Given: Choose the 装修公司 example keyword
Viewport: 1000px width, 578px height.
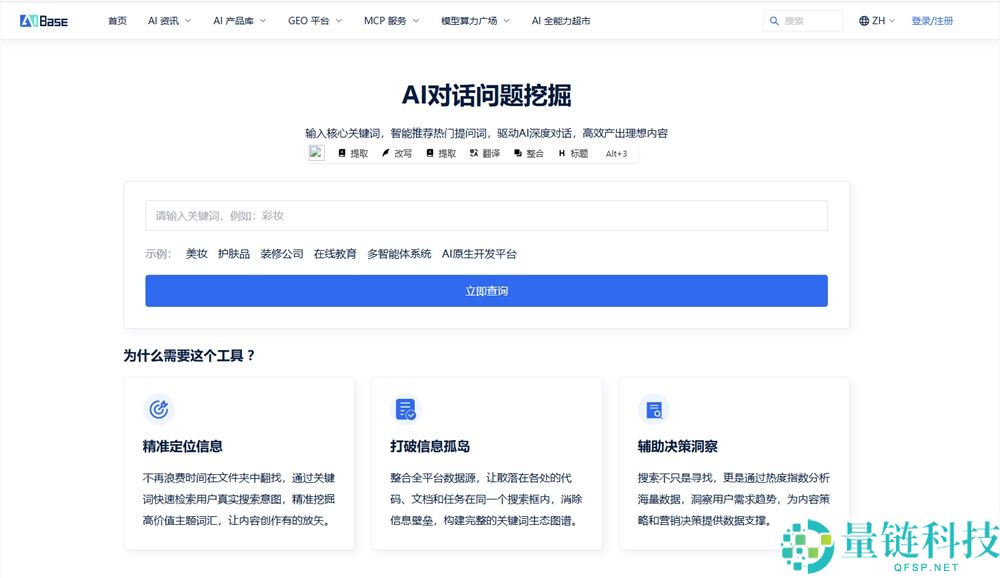Looking at the screenshot, I should pyautogui.click(x=282, y=254).
